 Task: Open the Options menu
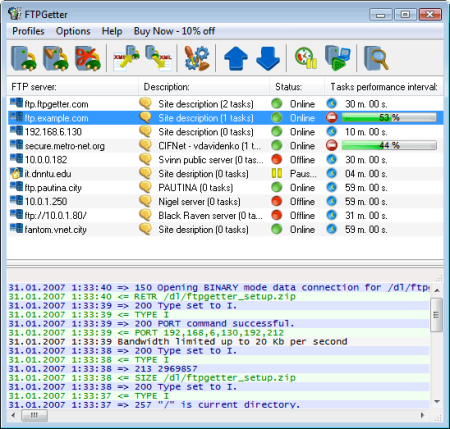tap(73, 31)
